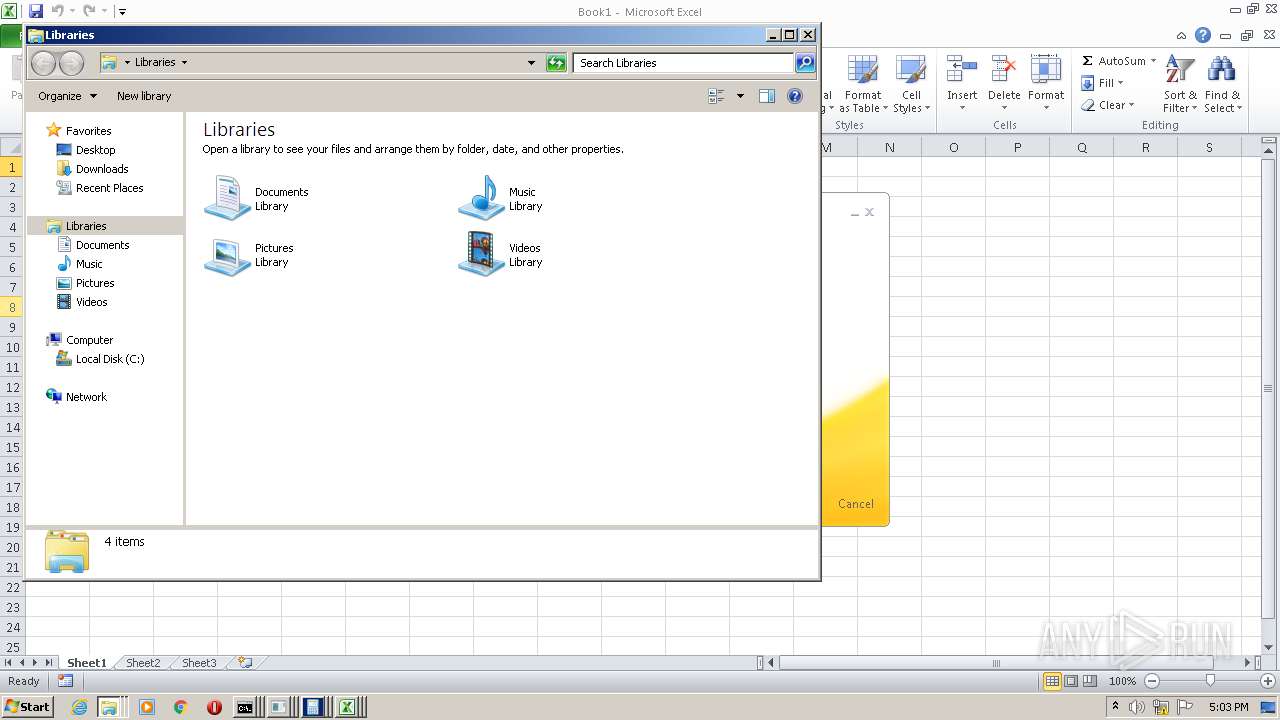This screenshot has height=720, width=1280.
Task: Select Videos in navigation pane
Action: (x=91, y=302)
